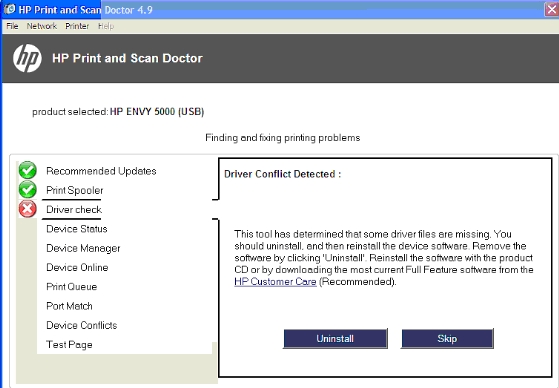Open the Printer menu
The width and height of the screenshot is (559, 388).
77,26
